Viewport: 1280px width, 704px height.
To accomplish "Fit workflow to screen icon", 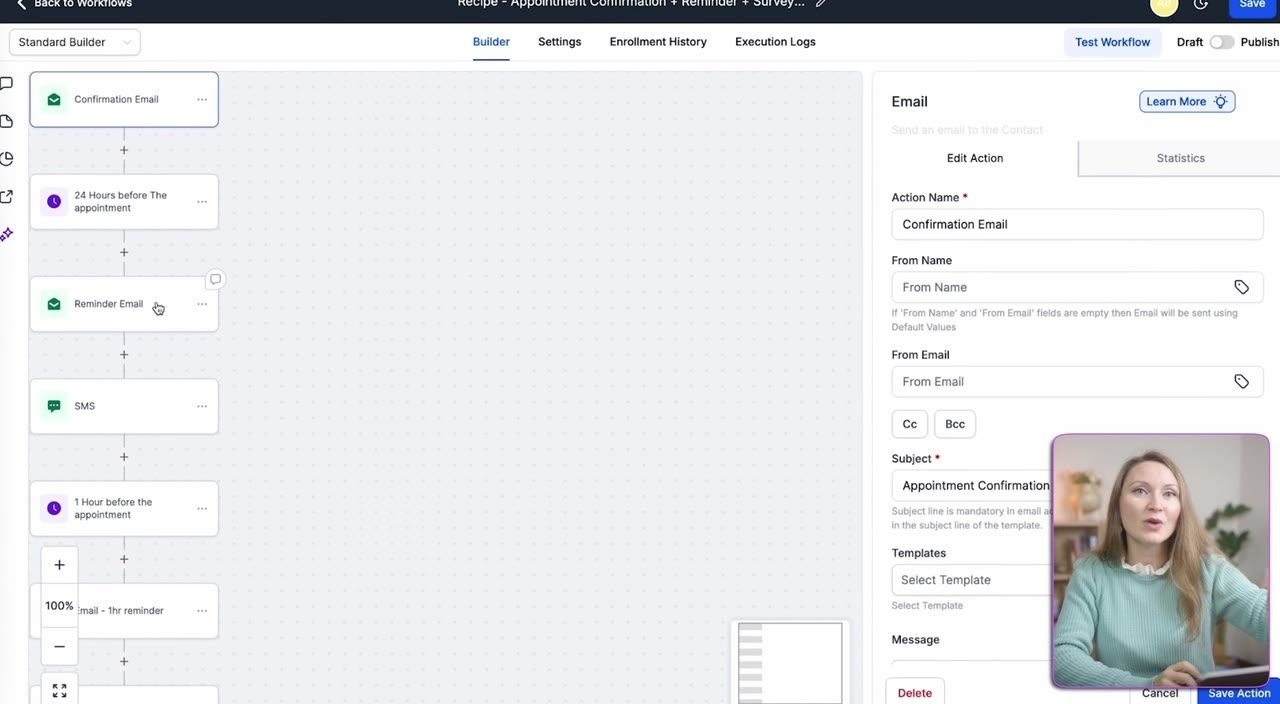I will (59, 691).
